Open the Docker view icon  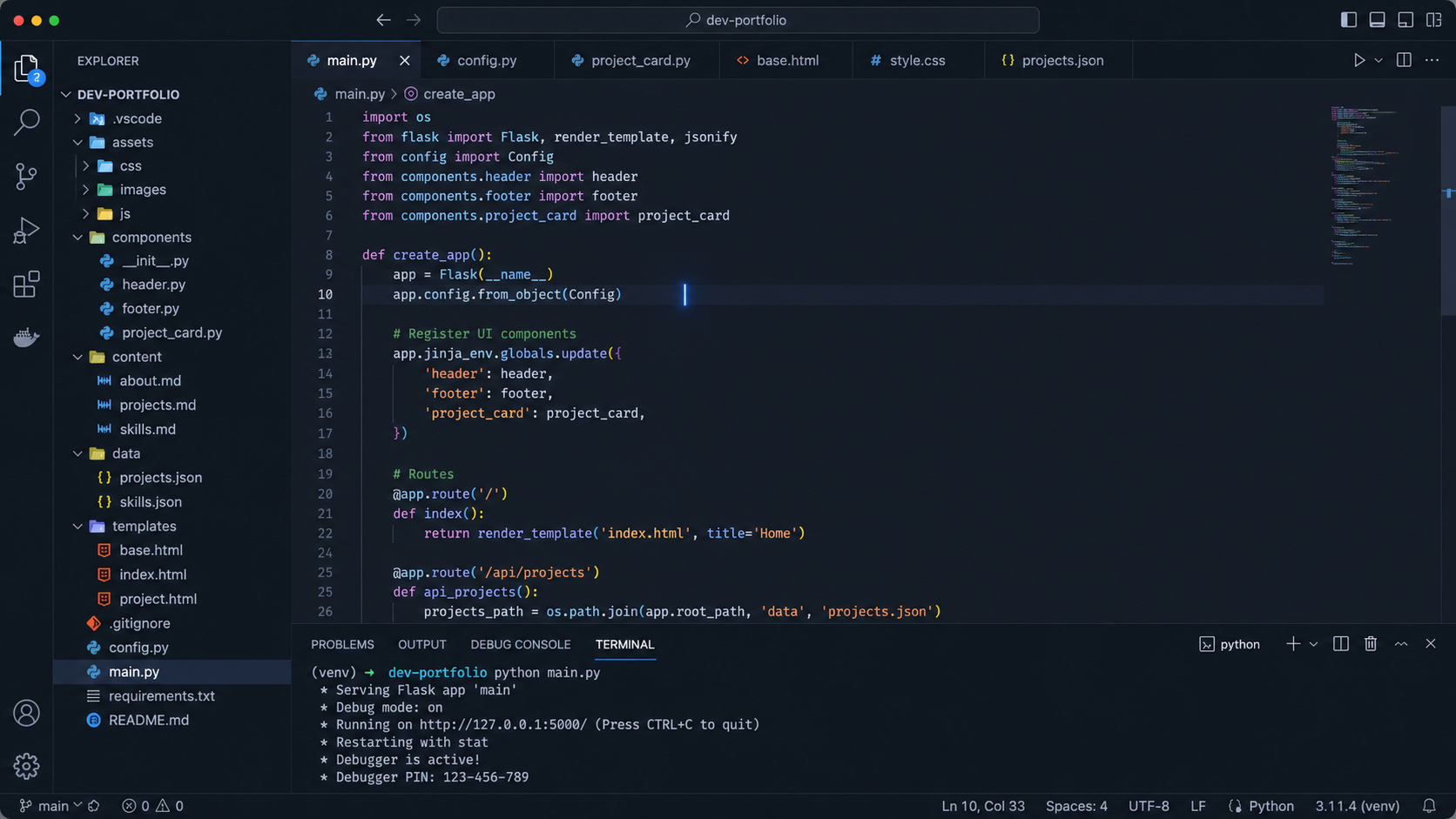(x=26, y=338)
